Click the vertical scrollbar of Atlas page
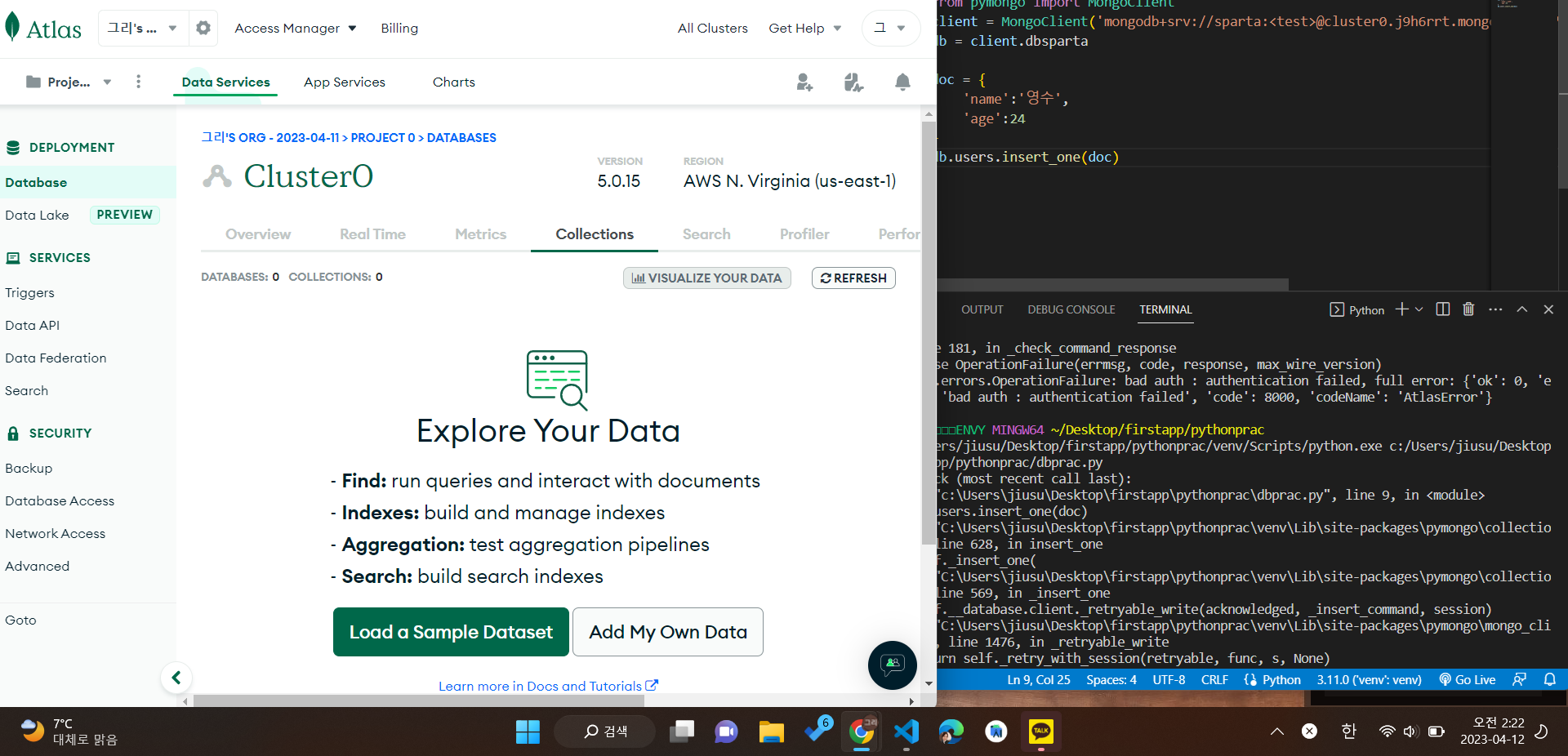1568x756 pixels. [929, 332]
